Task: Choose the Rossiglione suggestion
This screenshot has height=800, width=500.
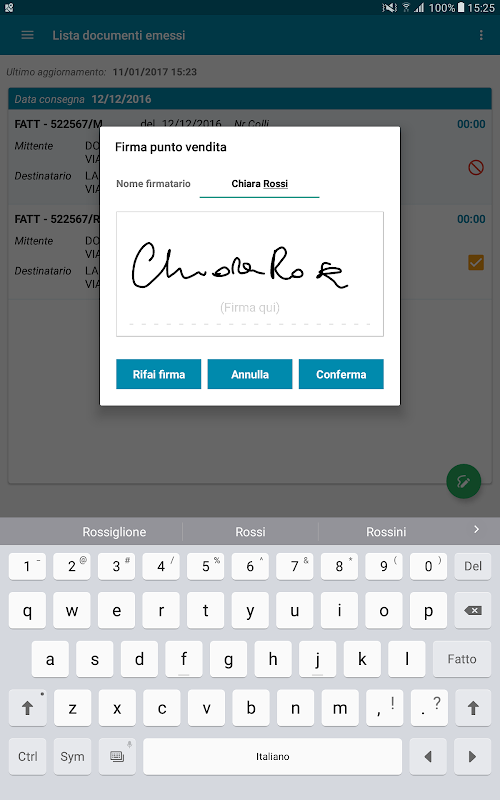Action: click(114, 532)
